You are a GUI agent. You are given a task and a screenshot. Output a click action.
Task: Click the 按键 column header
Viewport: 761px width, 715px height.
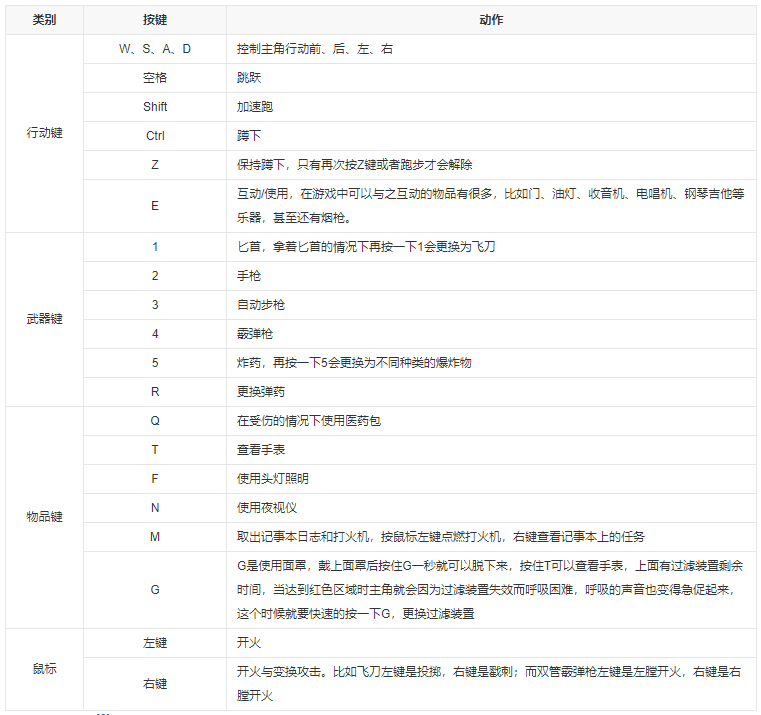click(x=155, y=20)
